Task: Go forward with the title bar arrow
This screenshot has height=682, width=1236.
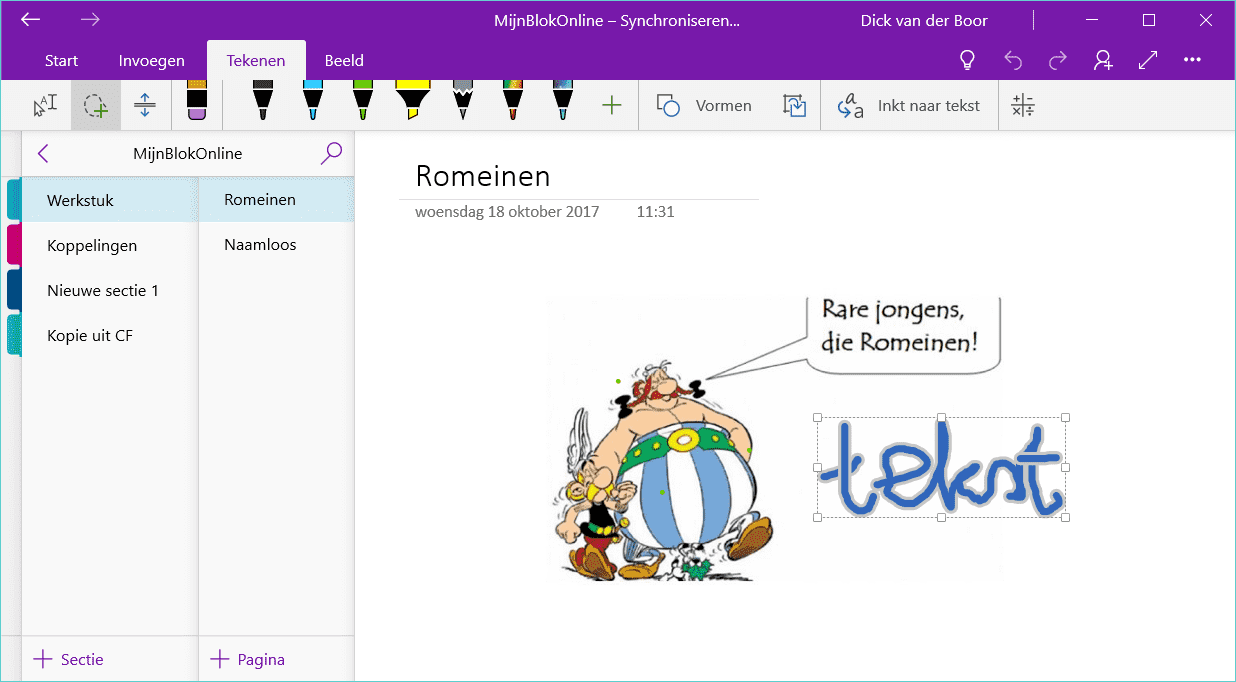Action: pos(91,19)
